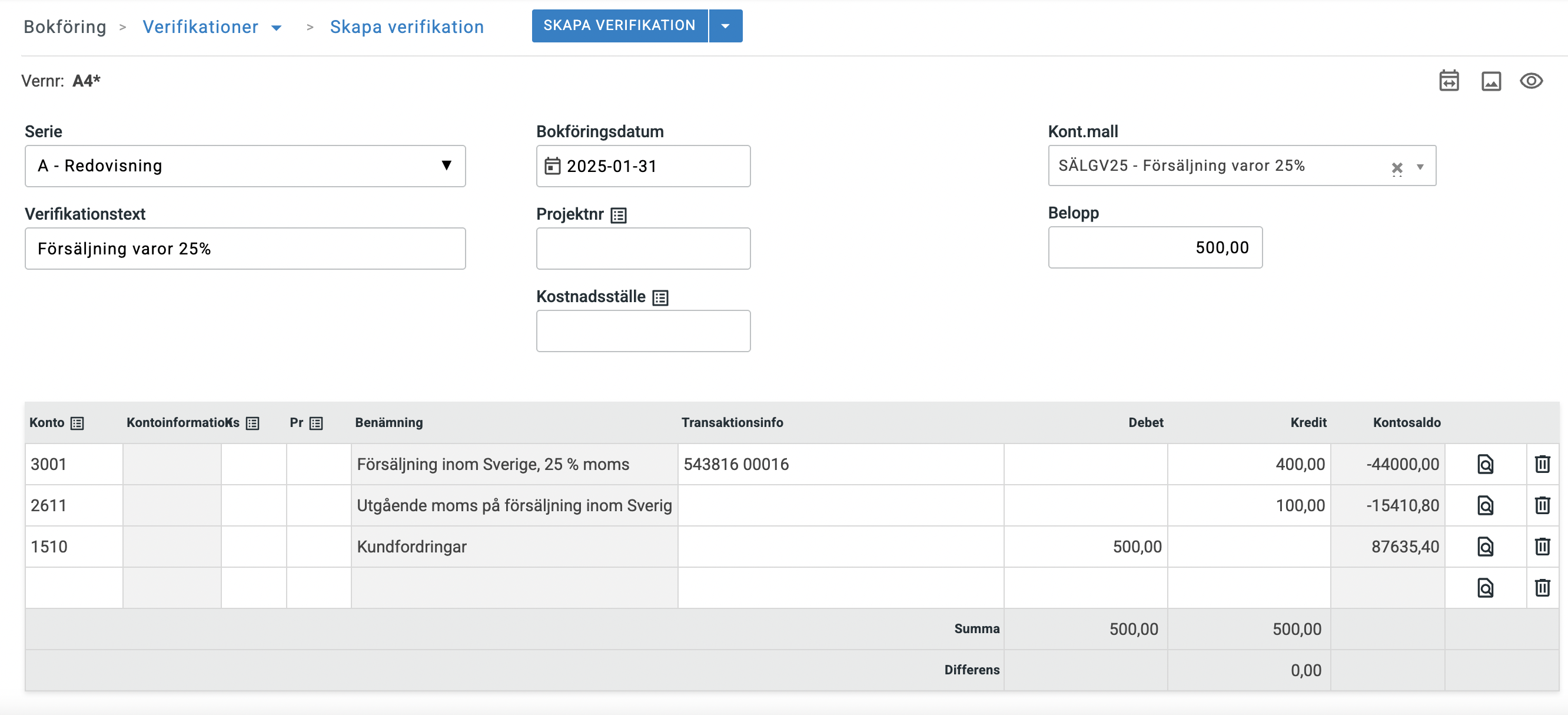The width and height of the screenshot is (1568, 715).
Task: Open Kostnadsställe list lookup icon
Action: (660, 297)
